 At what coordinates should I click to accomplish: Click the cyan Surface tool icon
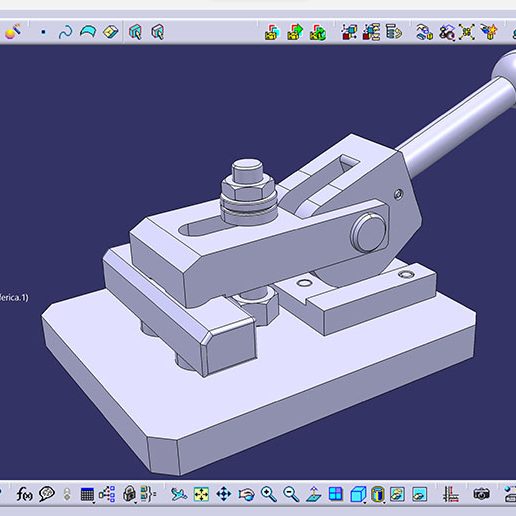point(88,32)
